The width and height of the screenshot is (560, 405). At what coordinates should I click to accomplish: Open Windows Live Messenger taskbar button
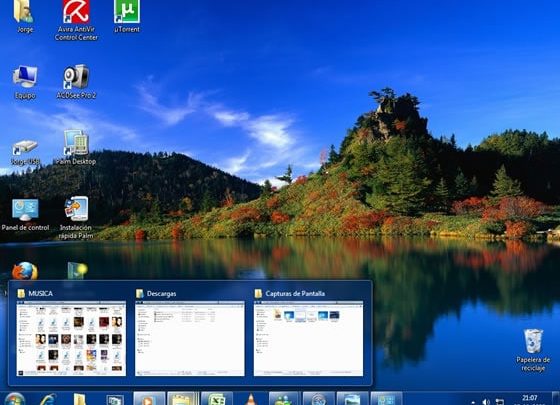tap(284, 399)
